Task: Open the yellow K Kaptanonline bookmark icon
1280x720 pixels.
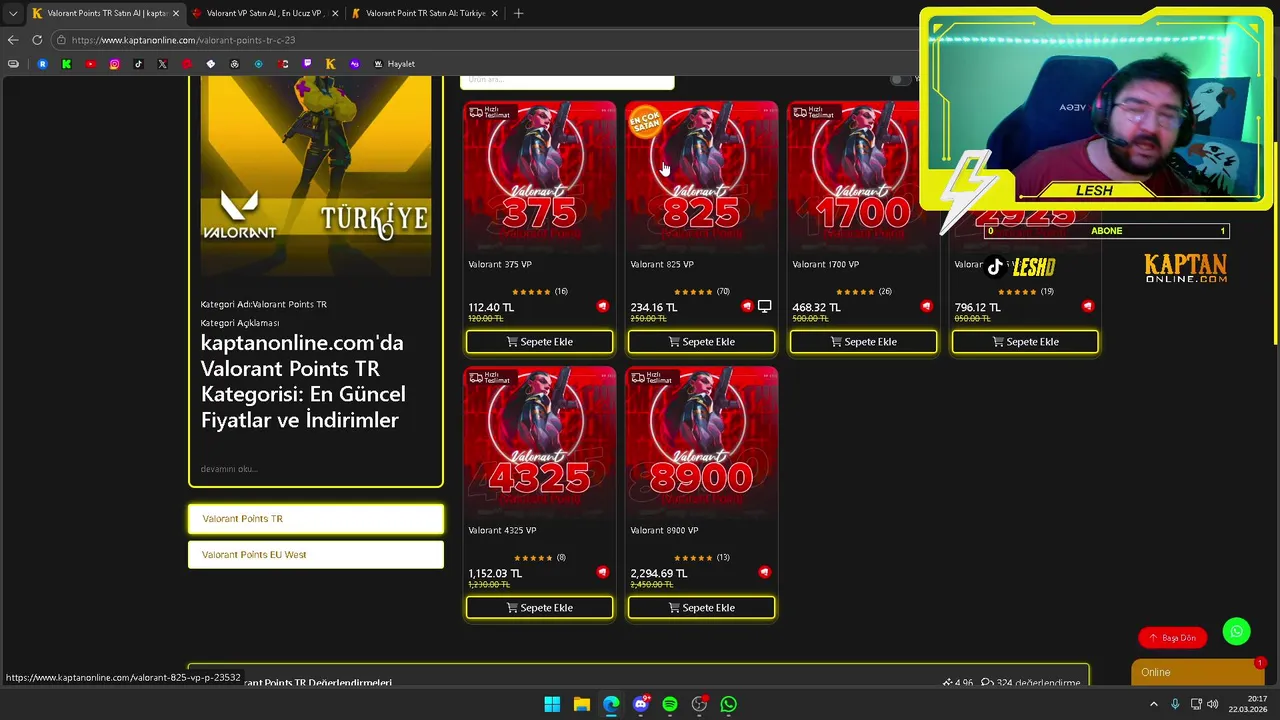Action: (330, 64)
